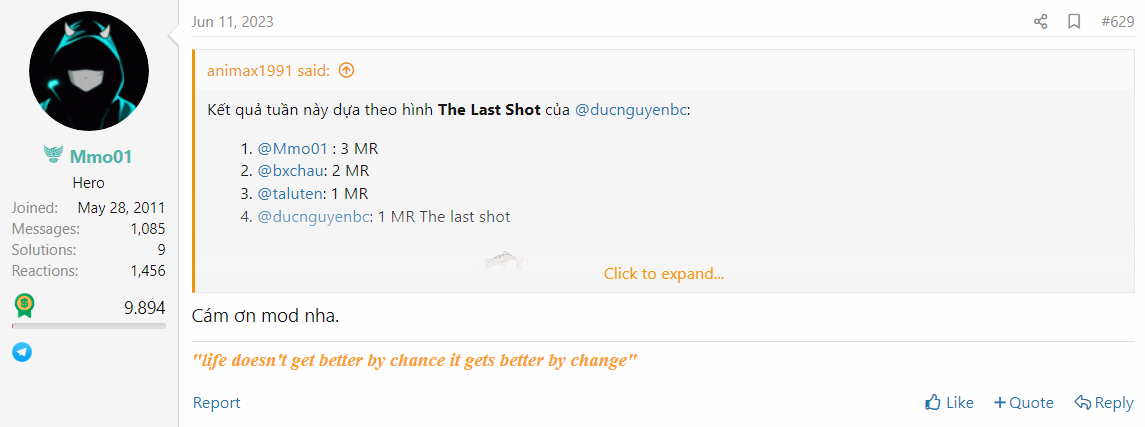This screenshot has width=1145, height=427.
Task: Open the @taluten mention link
Action: coord(291,194)
